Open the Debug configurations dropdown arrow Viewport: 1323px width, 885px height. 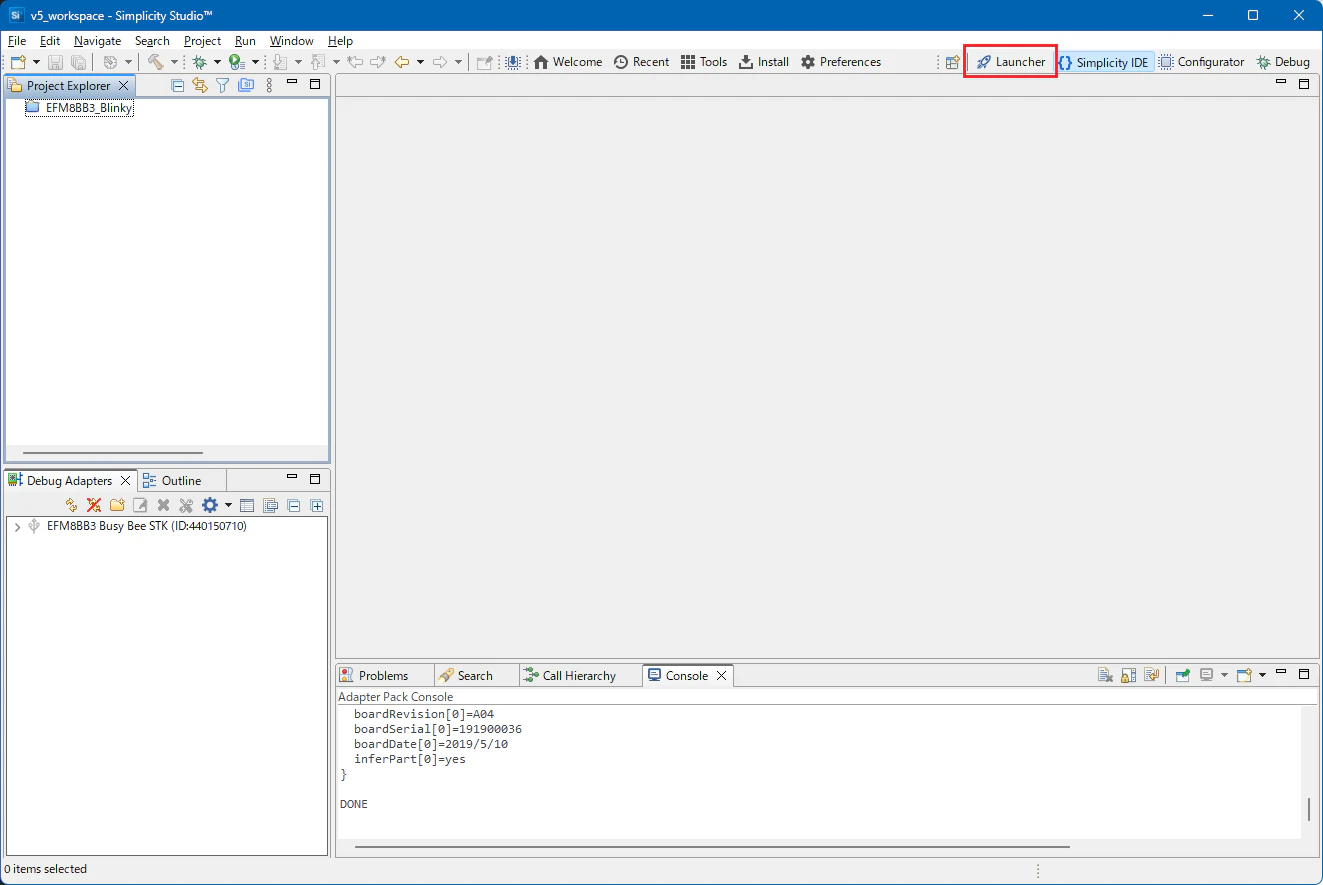point(217,62)
